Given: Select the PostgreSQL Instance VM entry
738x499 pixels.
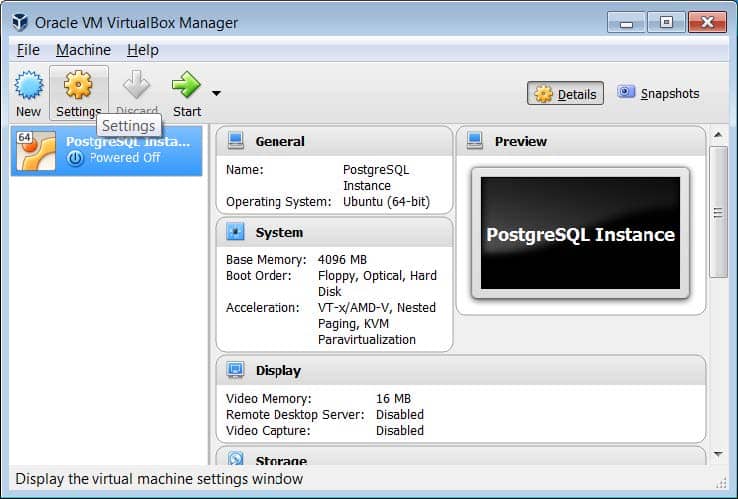Looking at the screenshot, I should pyautogui.click(x=107, y=151).
